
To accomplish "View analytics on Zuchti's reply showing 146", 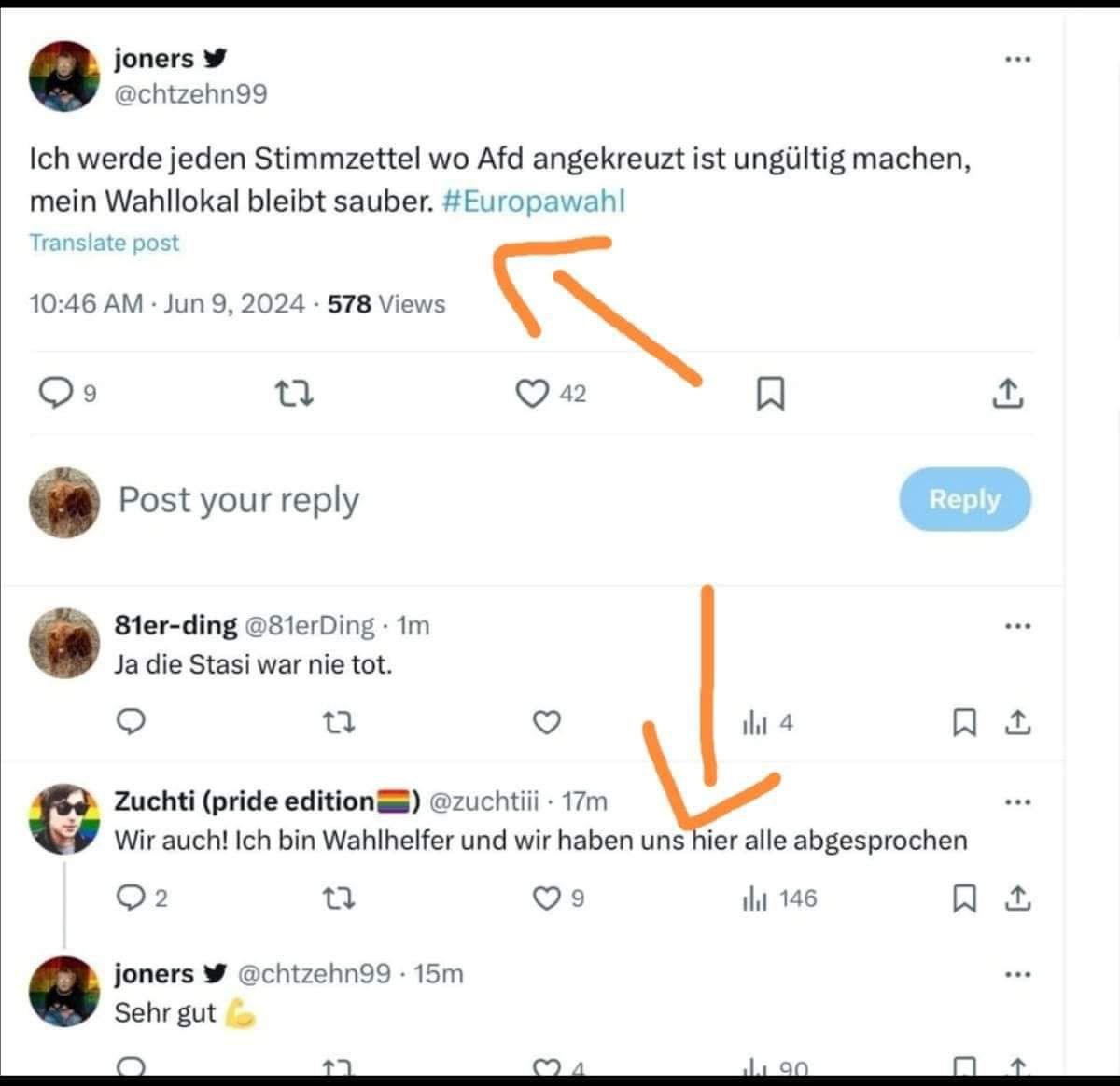I will click(x=779, y=898).
